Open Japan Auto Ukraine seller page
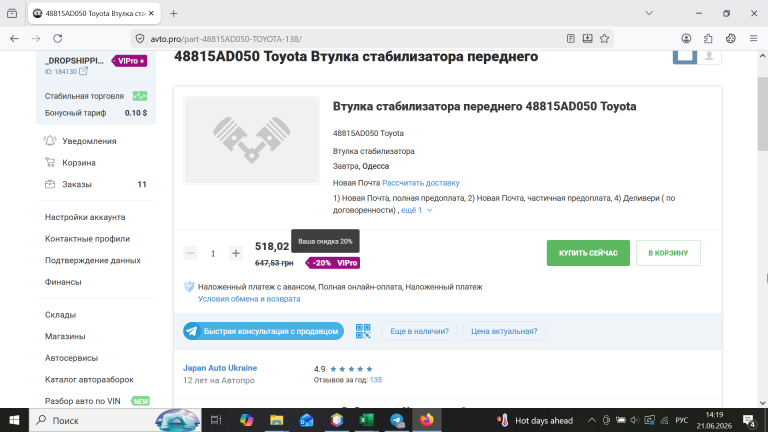The image size is (768, 432). [220, 368]
